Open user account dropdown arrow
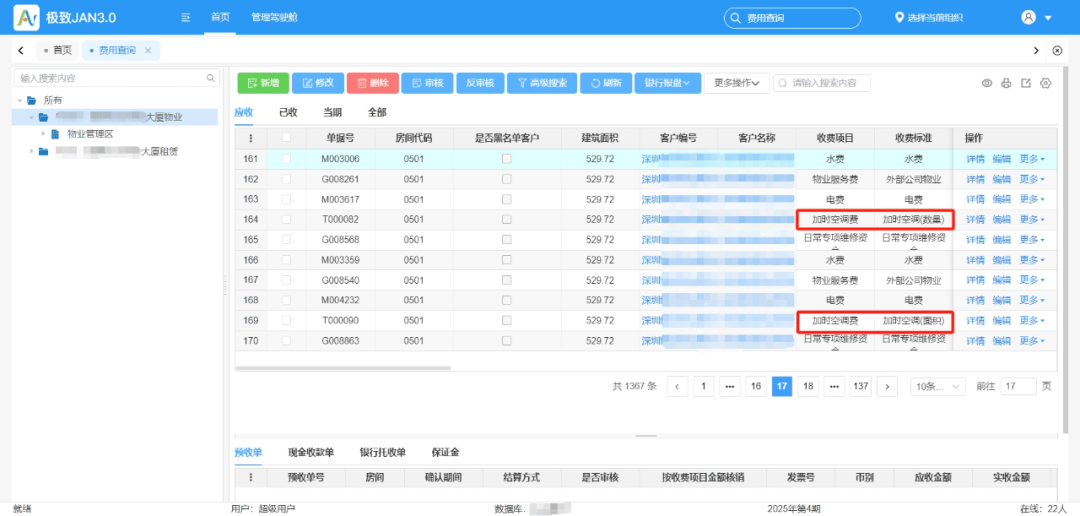This screenshot has height=516, width=1080. [1048, 18]
